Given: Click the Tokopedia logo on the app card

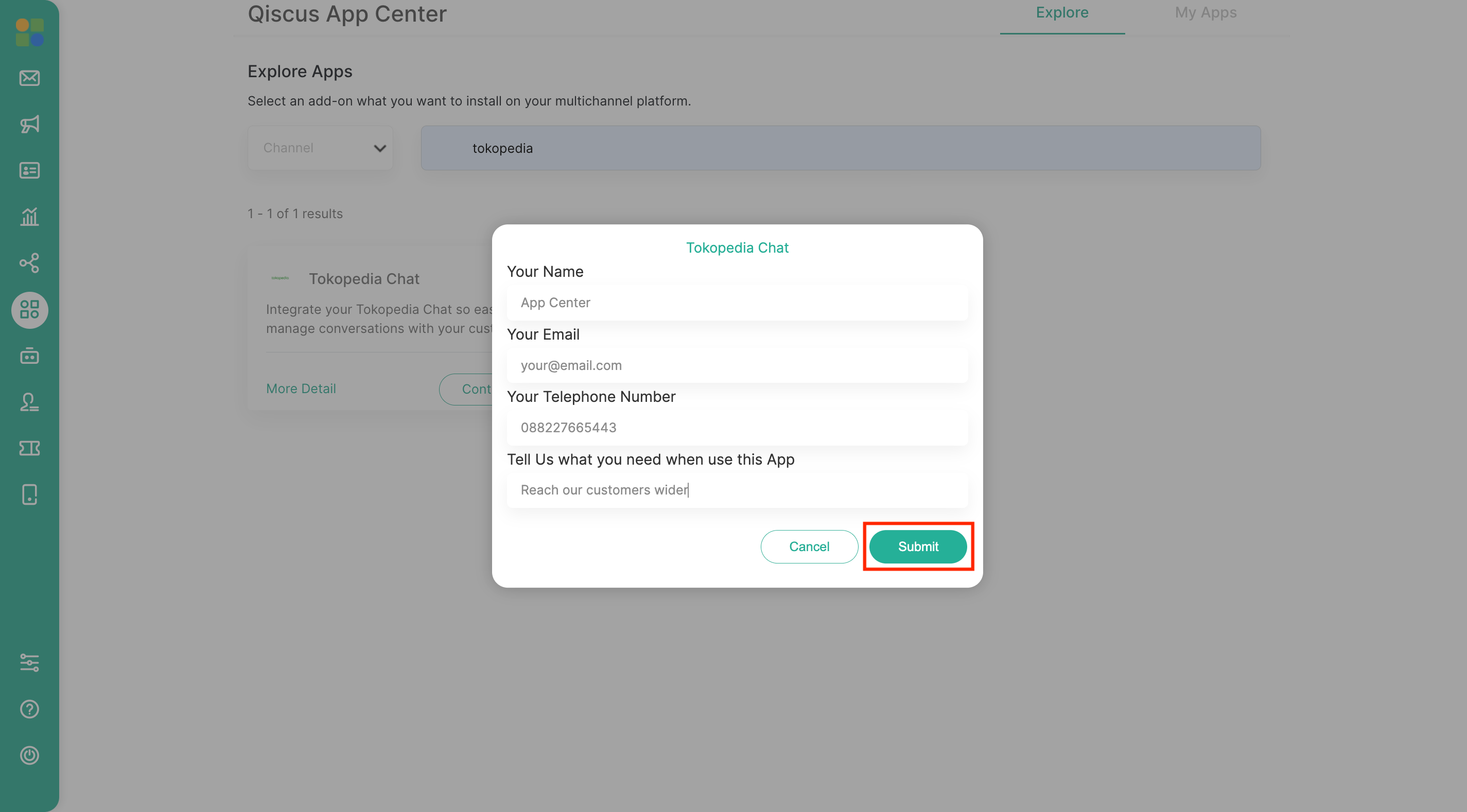Looking at the screenshot, I should click(280, 278).
